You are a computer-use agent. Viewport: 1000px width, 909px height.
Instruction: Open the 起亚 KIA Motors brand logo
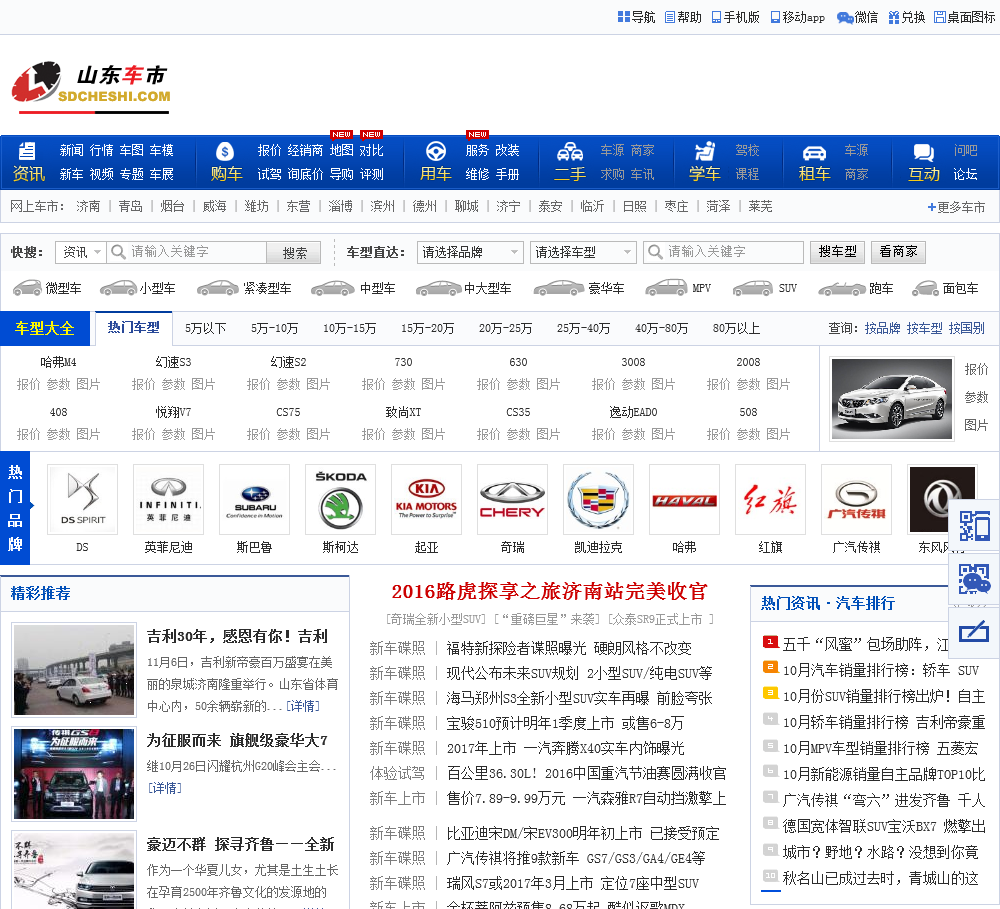pos(427,499)
